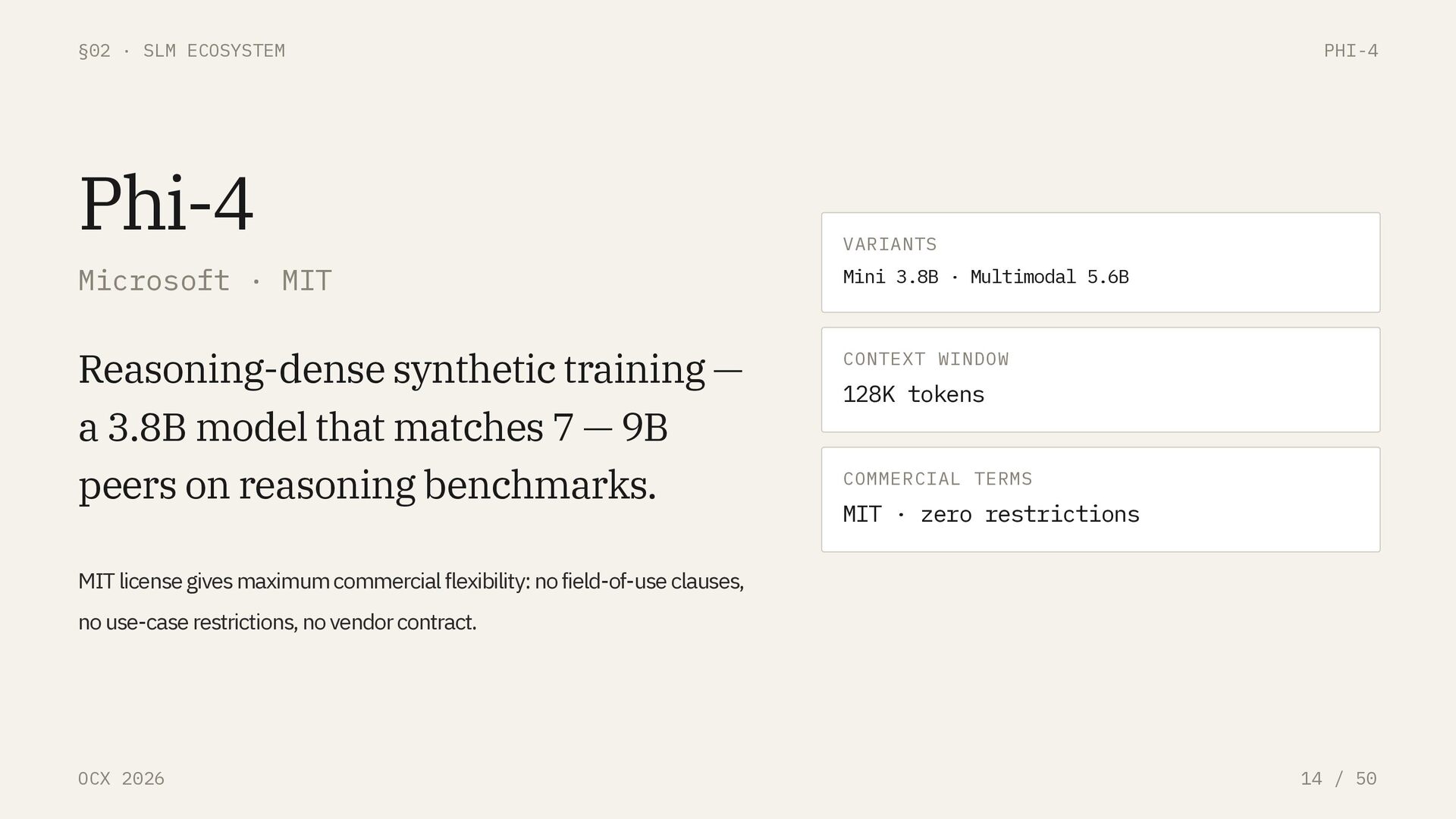
Task: Click the Phi-4 slide title
Action: (166, 203)
